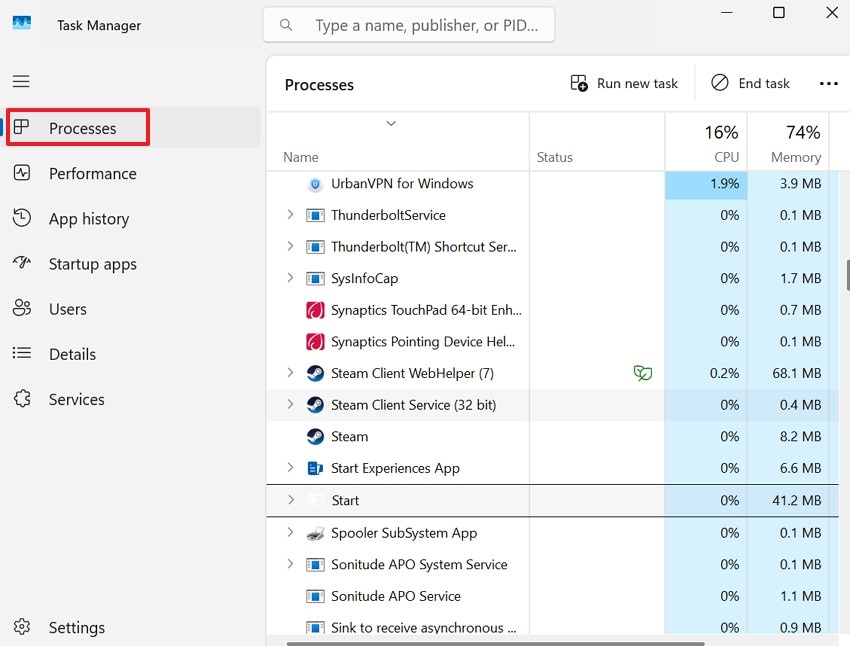Click the Run new task button
This screenshot has height=646, width=850.
pos(623,83)
